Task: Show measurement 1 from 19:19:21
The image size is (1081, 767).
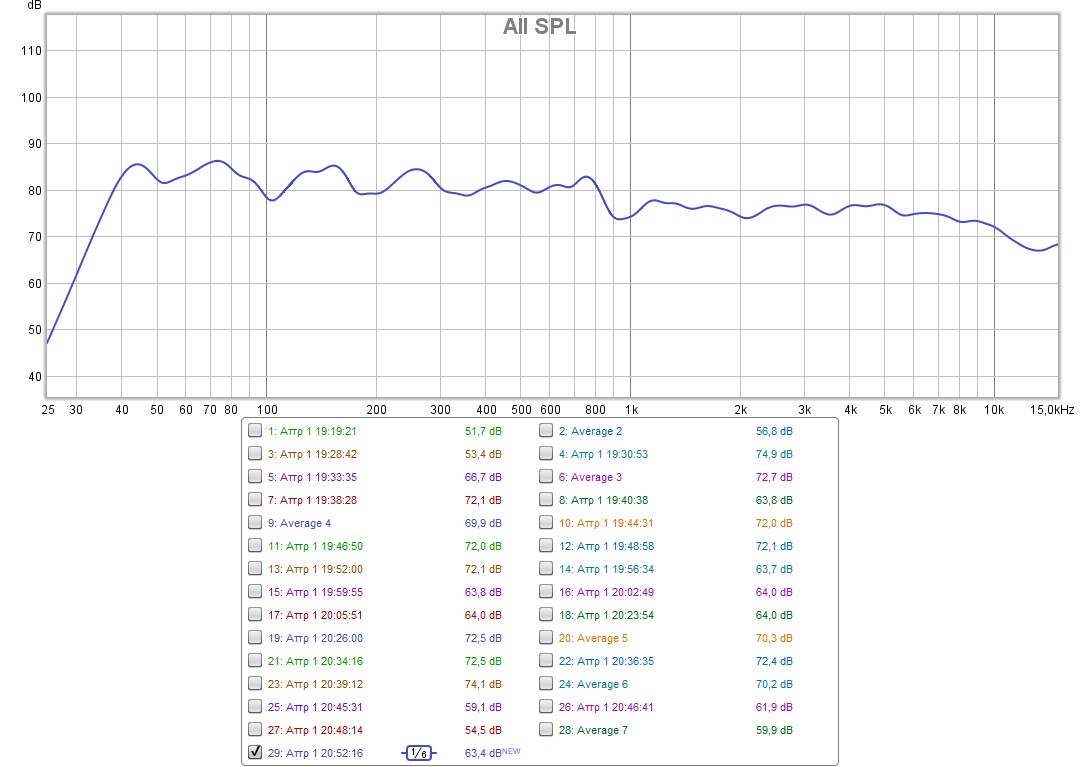Action: [x=255, y=431]
